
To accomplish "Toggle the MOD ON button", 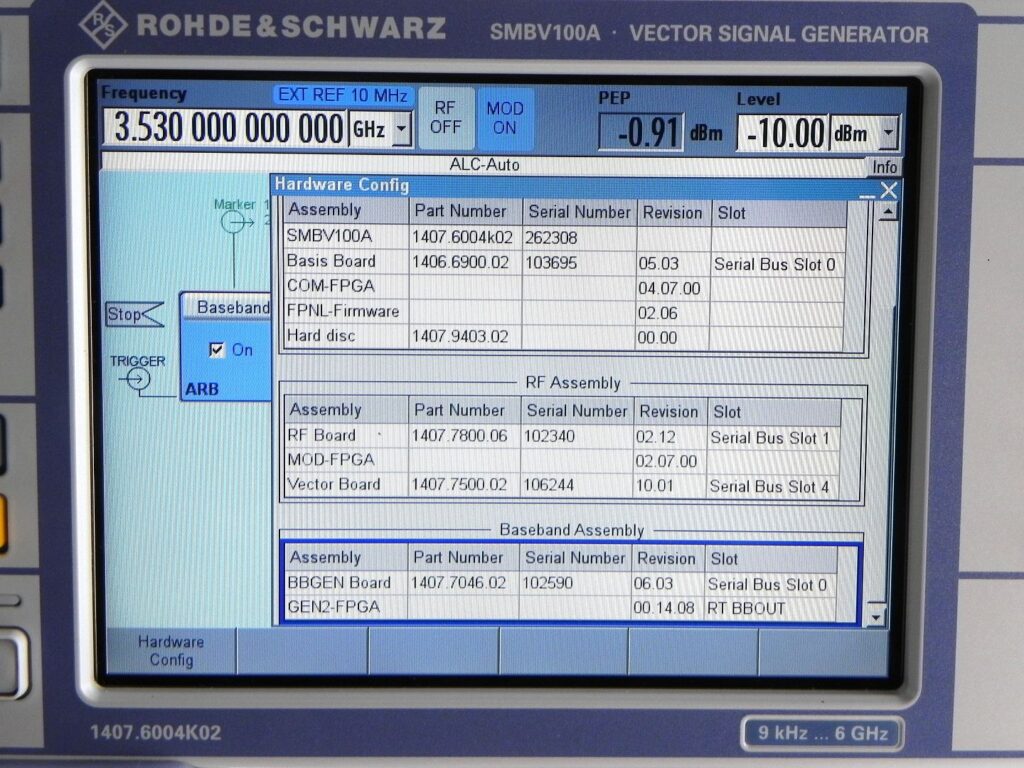I will 504,118.
